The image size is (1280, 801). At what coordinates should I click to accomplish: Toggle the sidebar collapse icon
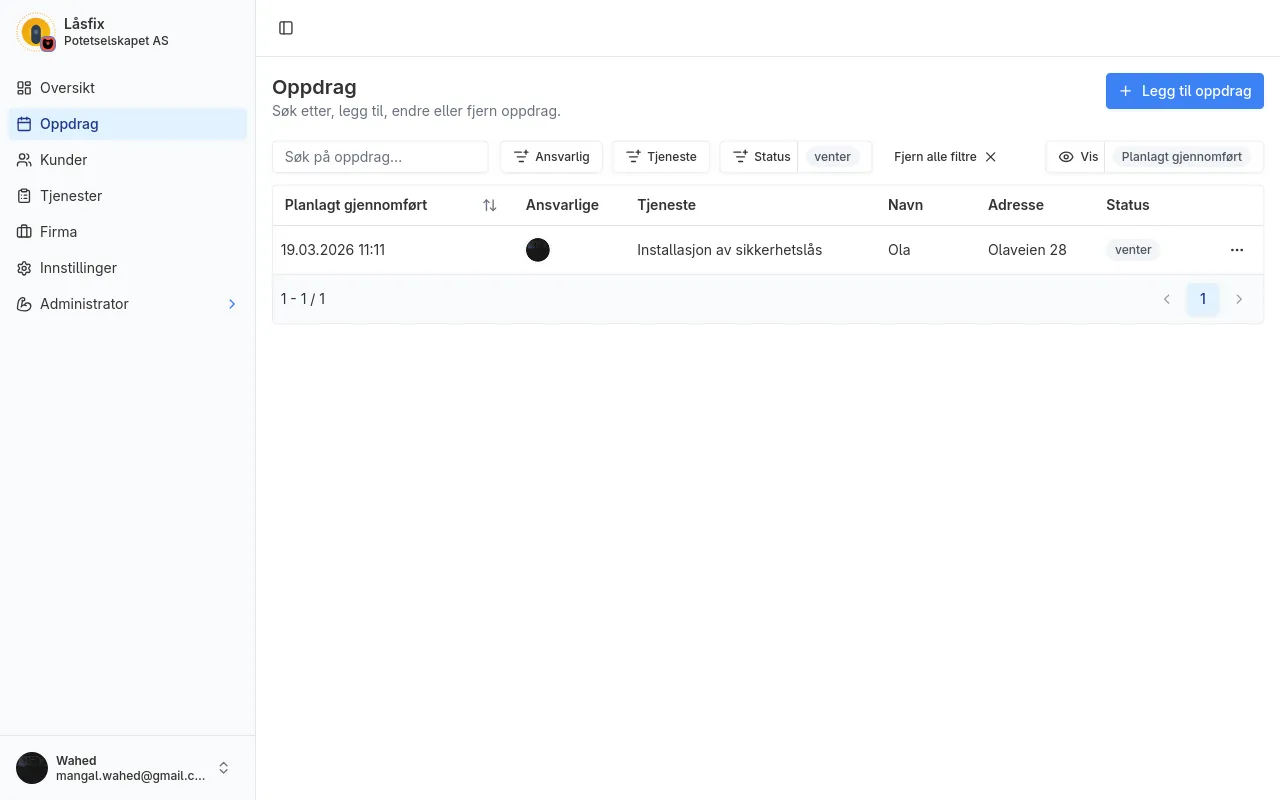(x=286, y=28)
